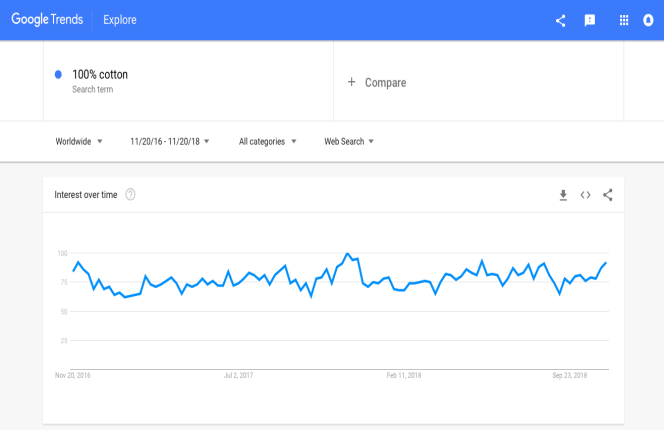665x430 pixels.
Task: Click the Google Trends logo
Action: tap(47, 20)
